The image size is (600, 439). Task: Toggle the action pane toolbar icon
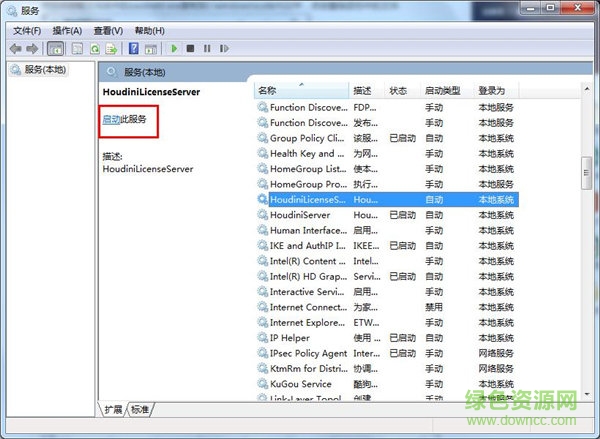pyautogui.click(x=151, y=49)
